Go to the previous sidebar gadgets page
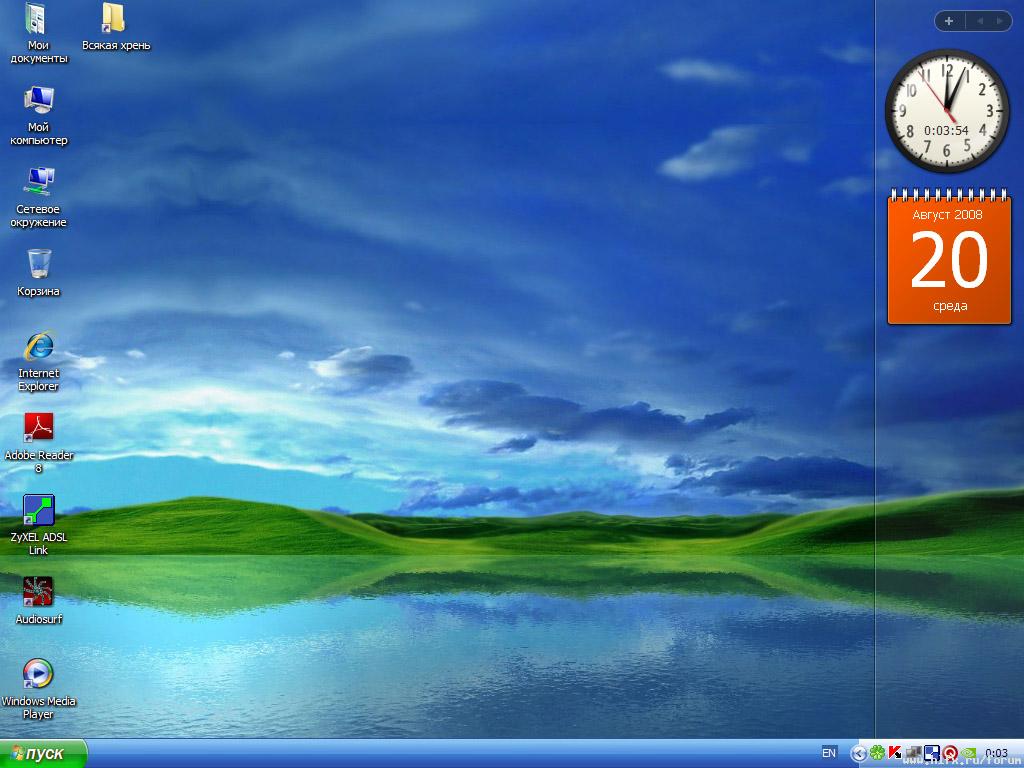Image resolution: width=1024 pixels, height=768 pixels. [979, 21]
